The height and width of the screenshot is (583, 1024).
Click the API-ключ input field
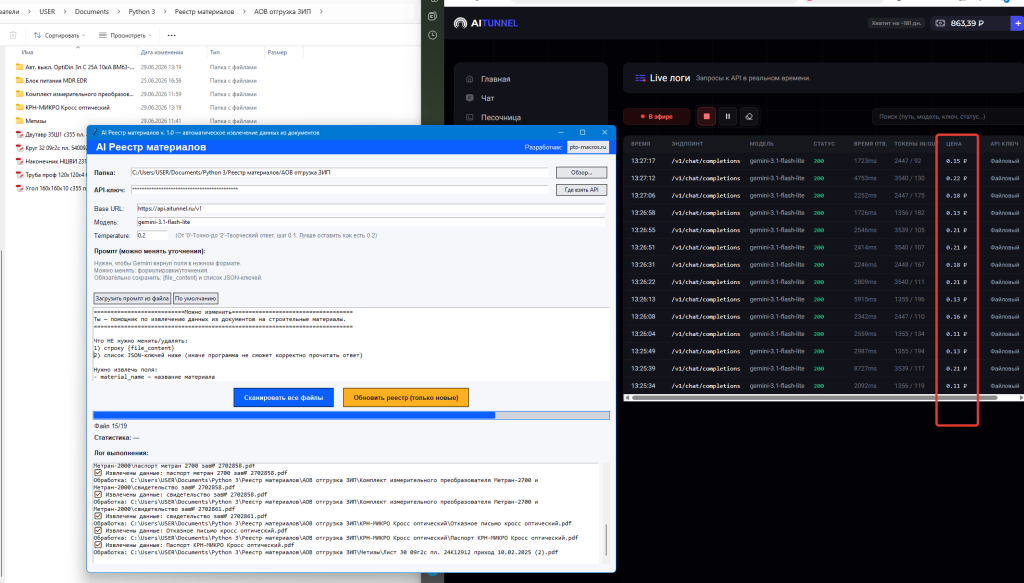click(339, 189)
